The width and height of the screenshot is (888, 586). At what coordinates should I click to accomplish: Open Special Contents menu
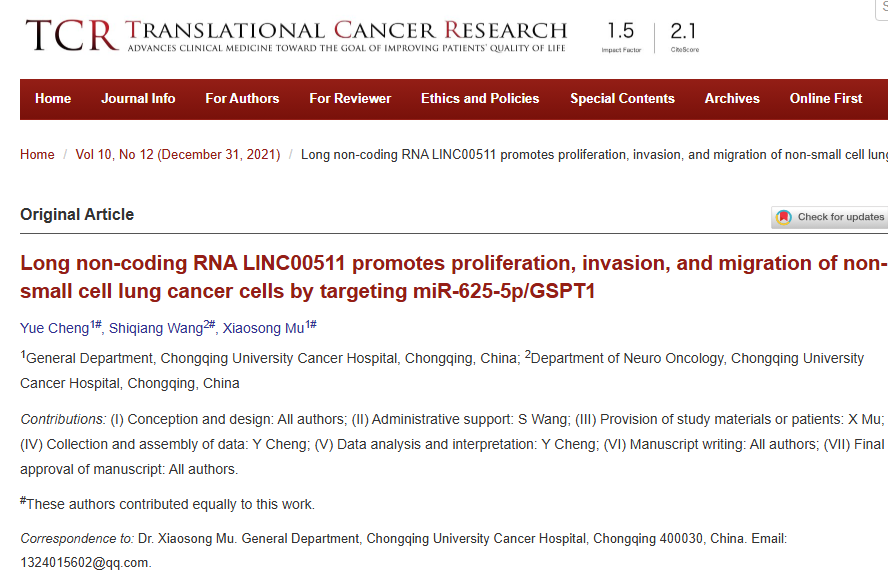622,99
